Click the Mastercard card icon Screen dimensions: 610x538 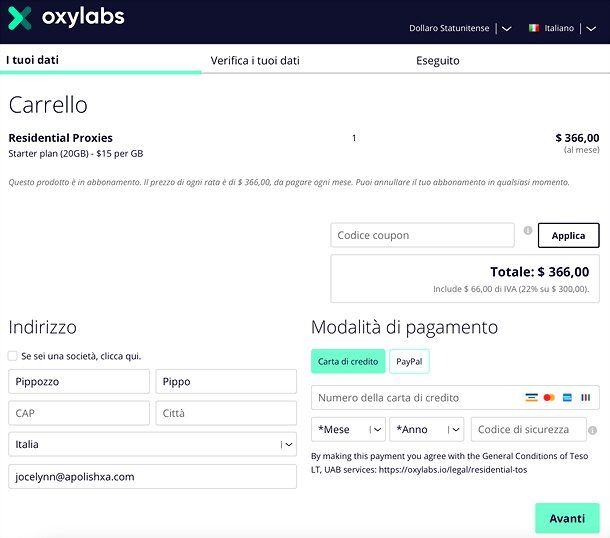549,397
